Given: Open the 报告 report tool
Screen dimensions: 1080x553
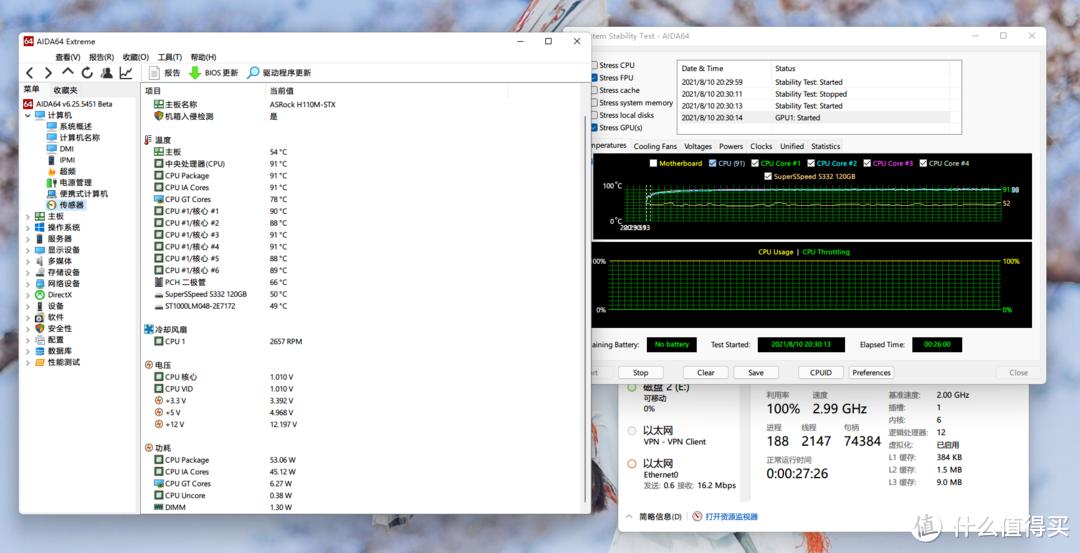Looking at the screenshot, I should (165, 72).
